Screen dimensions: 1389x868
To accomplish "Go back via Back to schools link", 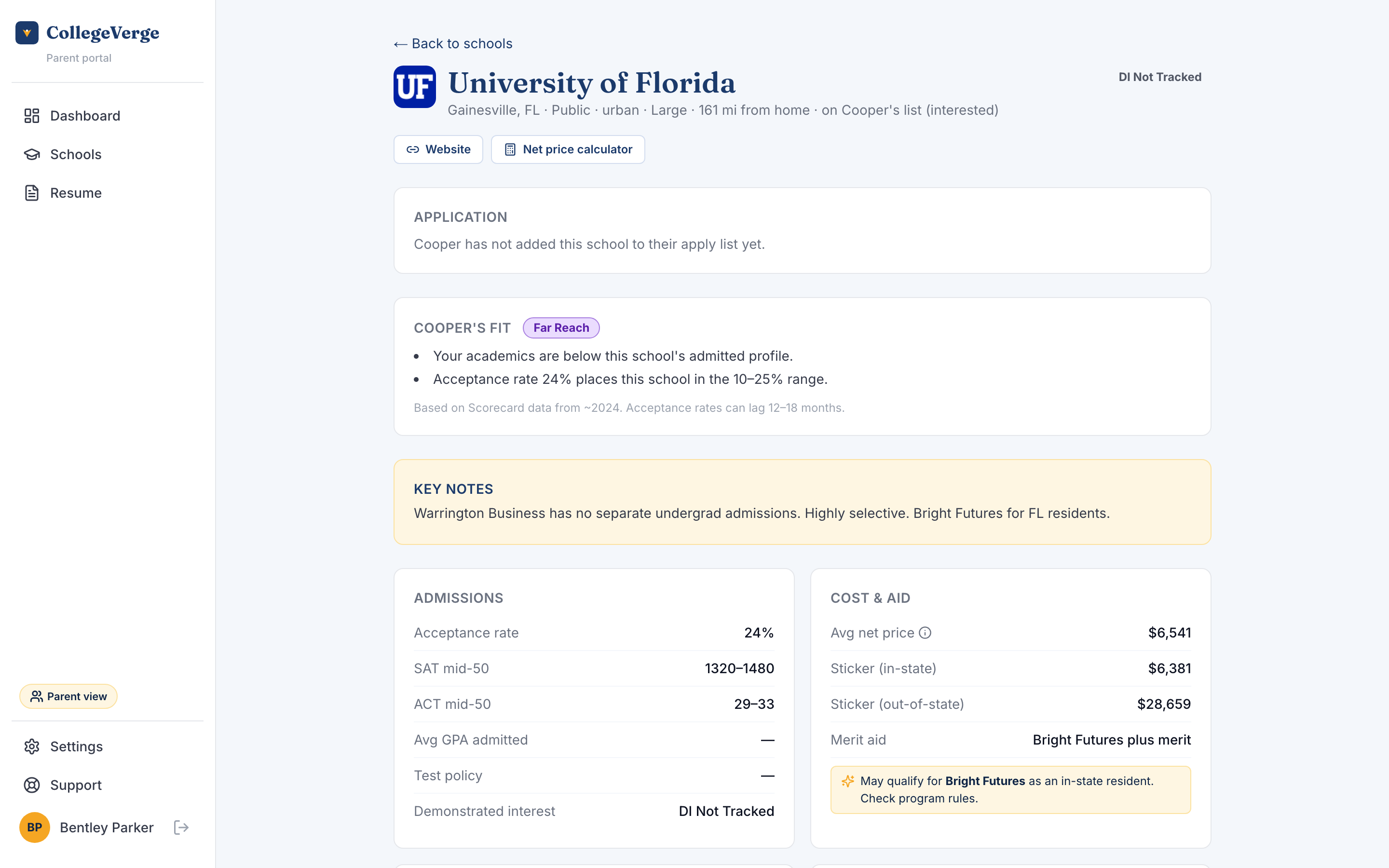I will tap(453, 43).
